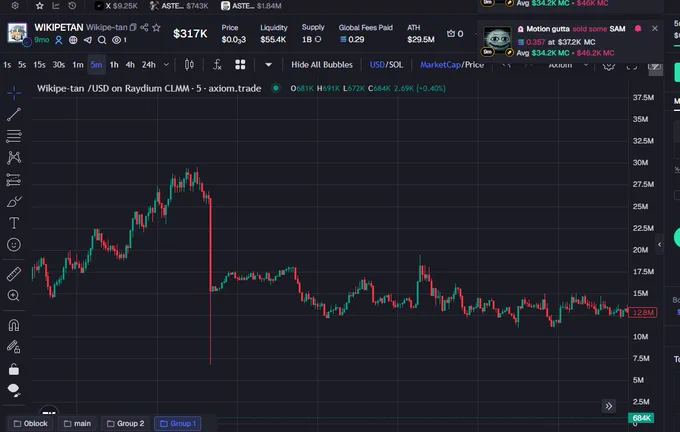Open the chart layout grid selector

click(x=240, y=65)
